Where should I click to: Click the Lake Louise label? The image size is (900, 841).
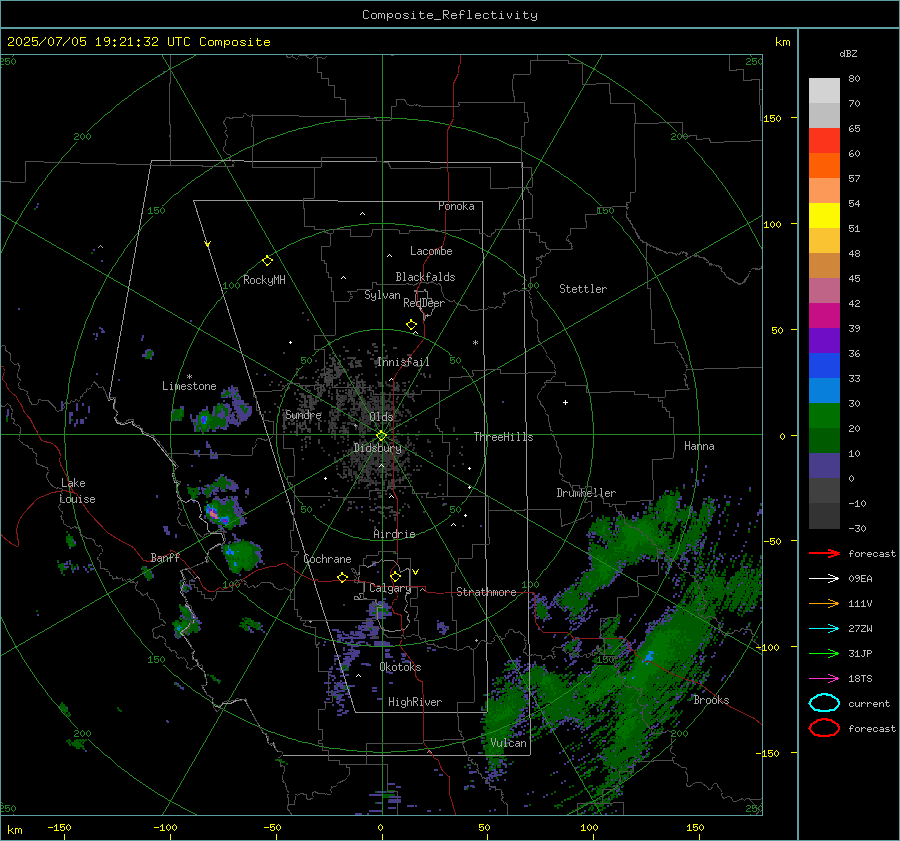tap(77, 491)
